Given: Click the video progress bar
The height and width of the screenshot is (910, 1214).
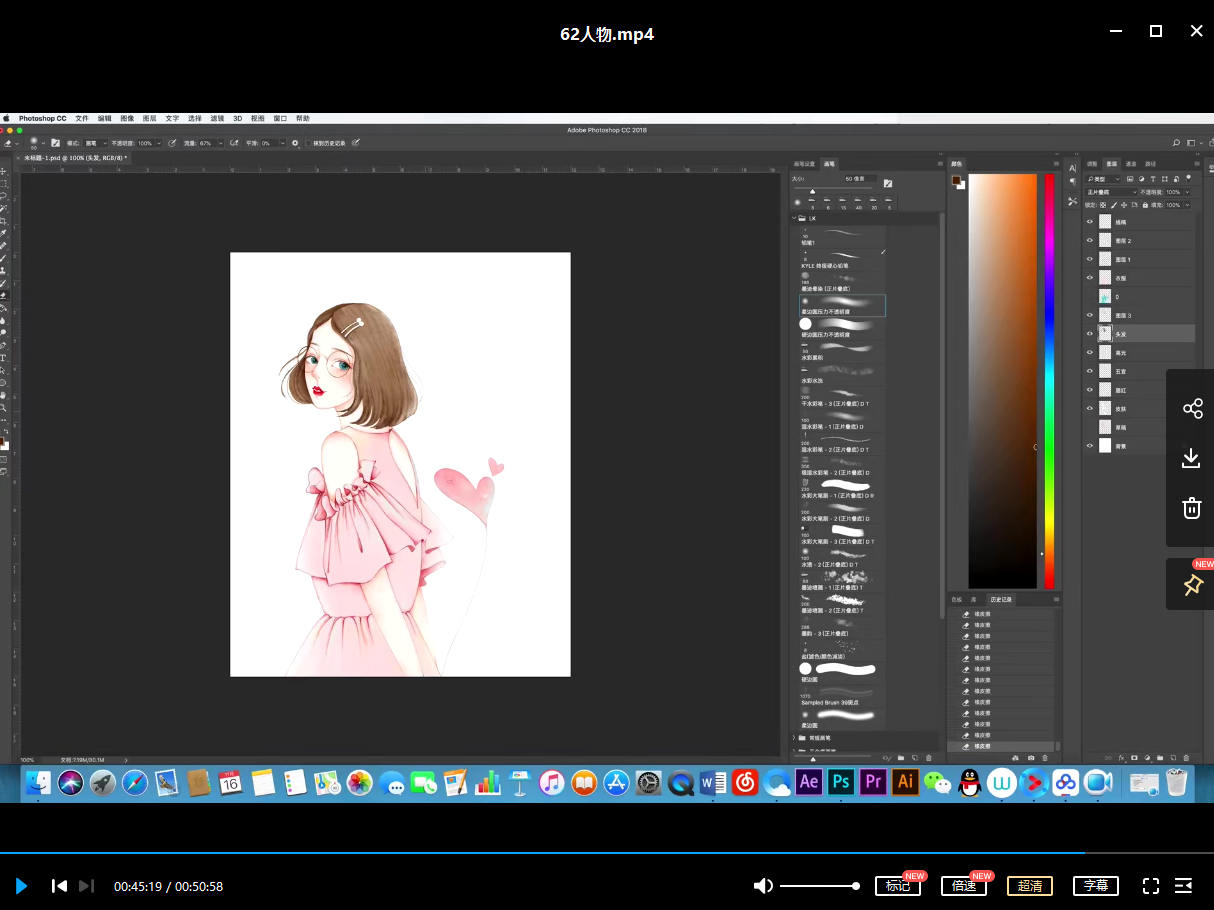Looking at the screenshot, I should click(607, 853).
